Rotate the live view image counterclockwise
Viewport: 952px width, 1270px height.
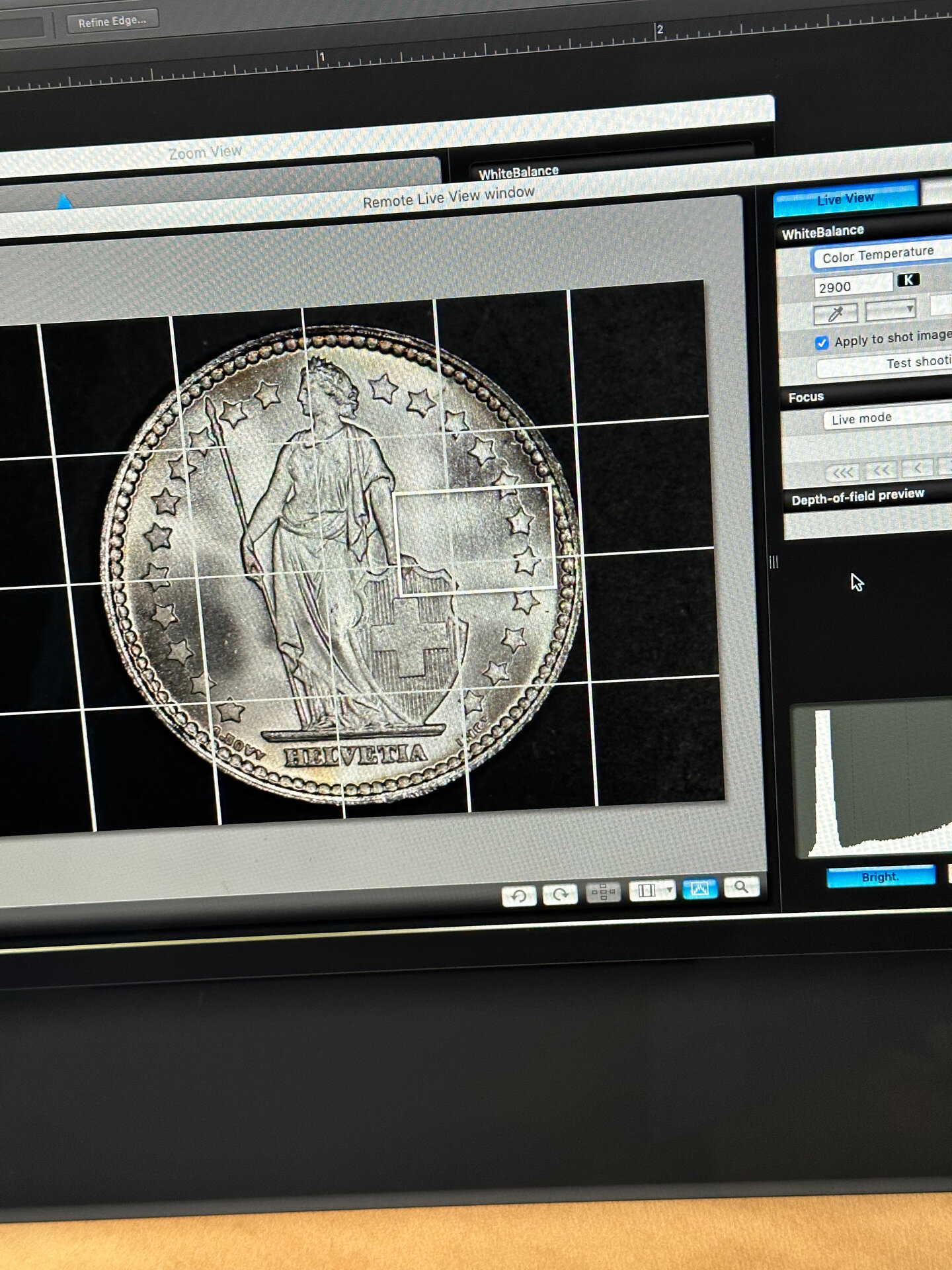pos(519,896)
